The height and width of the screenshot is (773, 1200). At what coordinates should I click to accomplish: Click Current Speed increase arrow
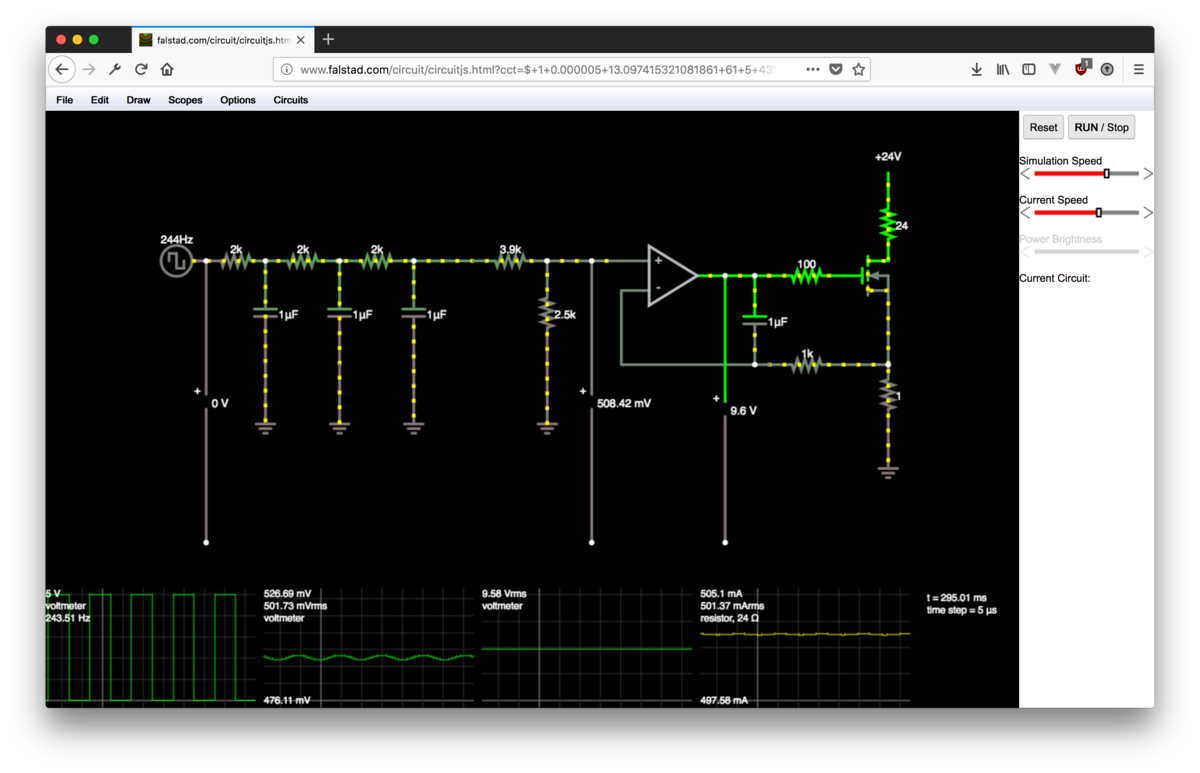click(x=1148, y=212)
